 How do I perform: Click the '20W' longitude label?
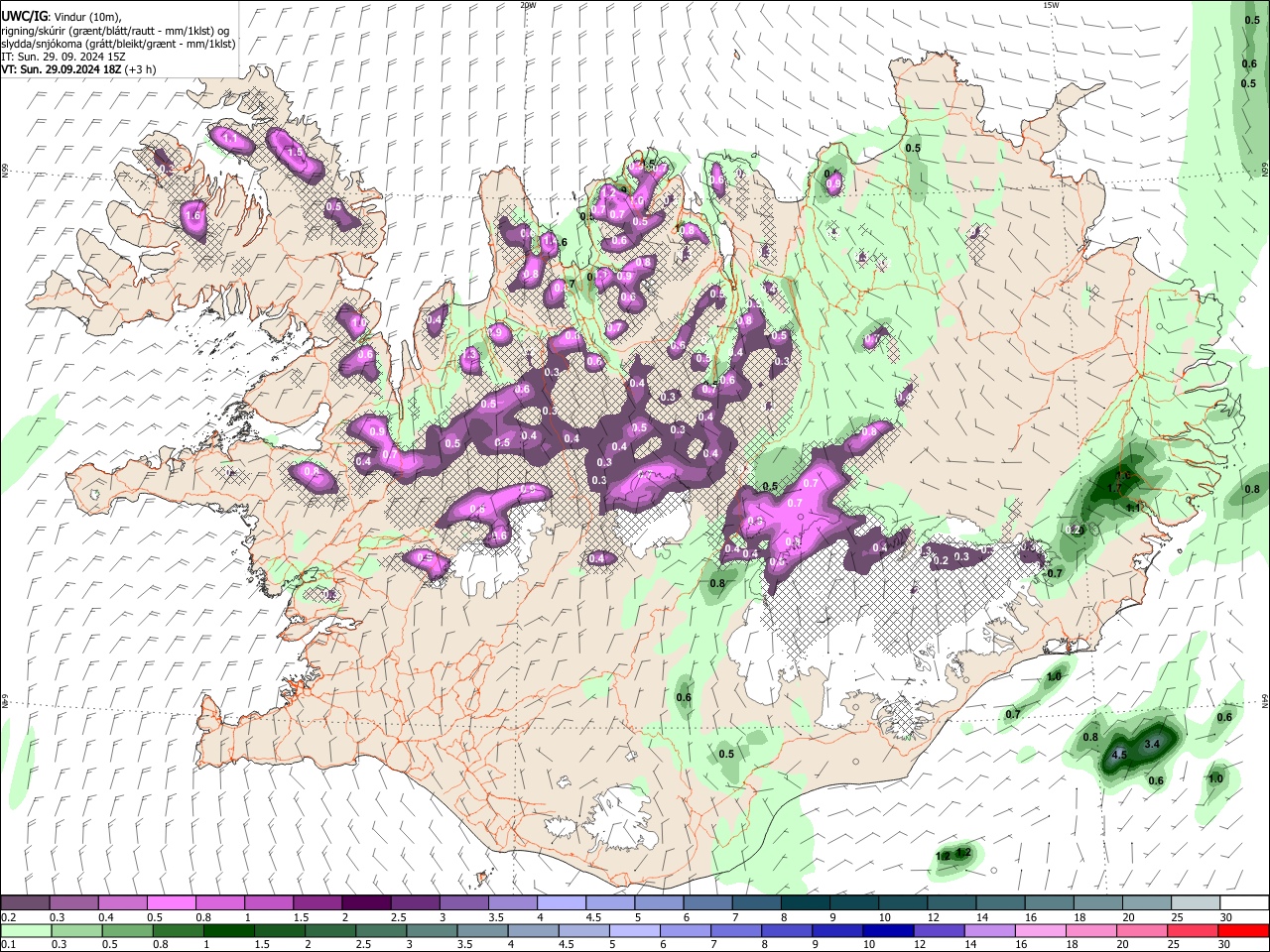point(527,5)
